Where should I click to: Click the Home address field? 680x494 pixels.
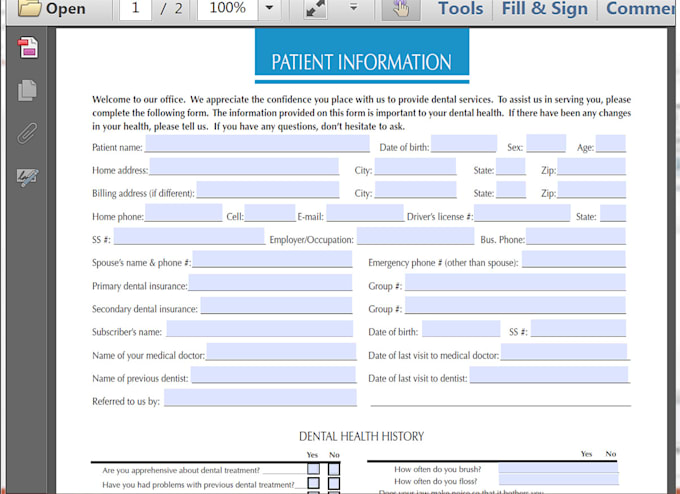pyautogui.click(x=244, y=166)
